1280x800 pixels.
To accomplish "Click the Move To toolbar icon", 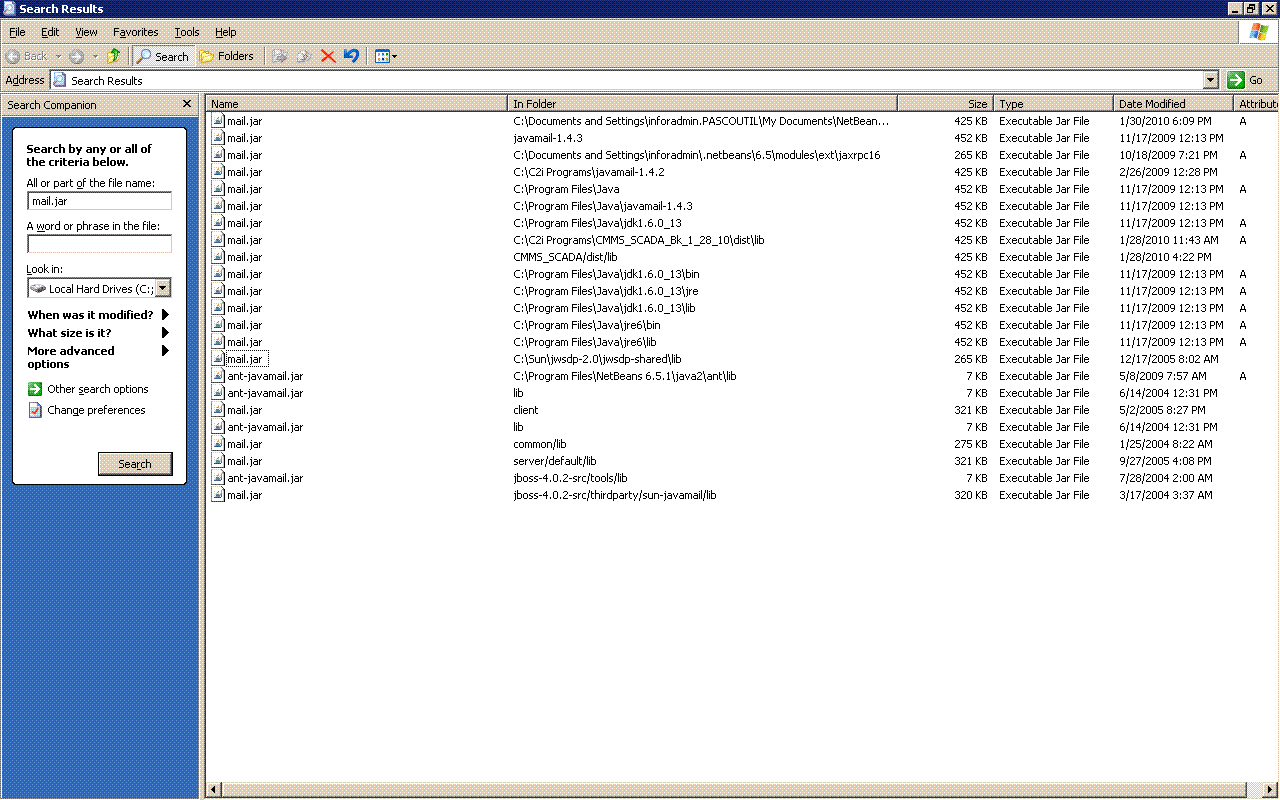I will coord(281,56).
